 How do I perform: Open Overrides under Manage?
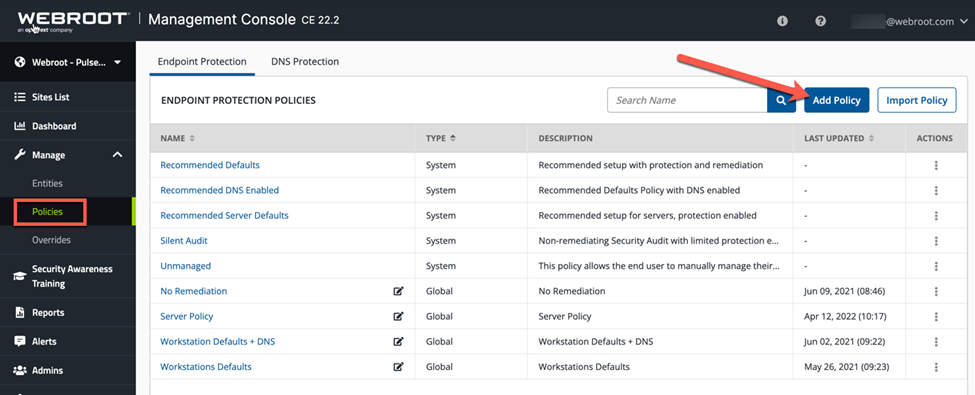point(51,240)
